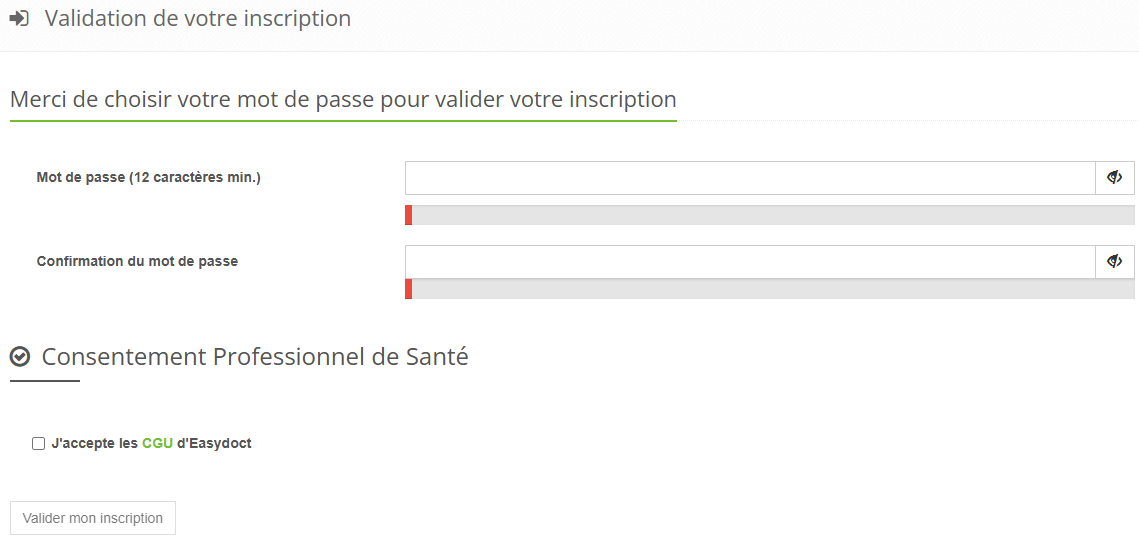1139x540 pixels.
Task: Click the confirmation password strength bar
Action: [770, 289]
